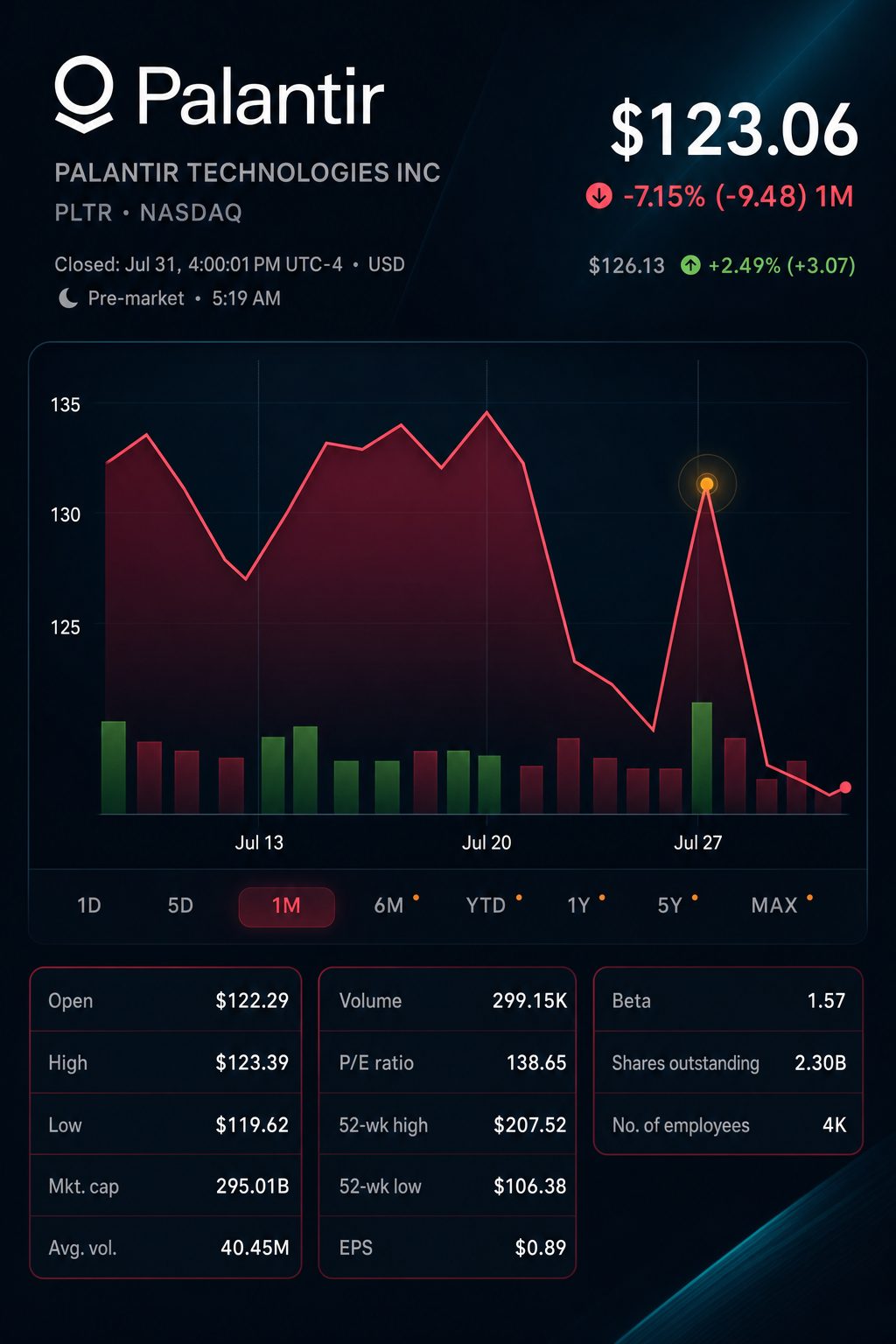Switch chart to 1Y range
The width and height of the screenshot is (896, 1344).
[579, 906]
